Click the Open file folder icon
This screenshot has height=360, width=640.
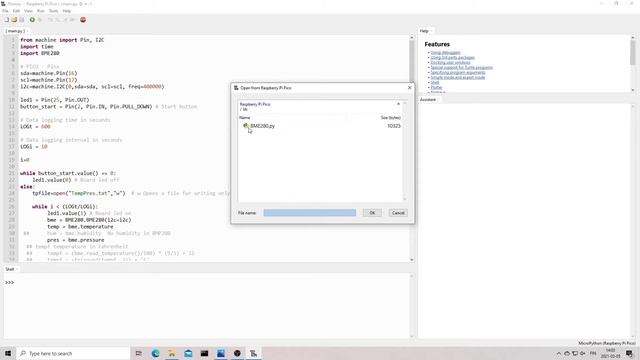tap(14, 20)
